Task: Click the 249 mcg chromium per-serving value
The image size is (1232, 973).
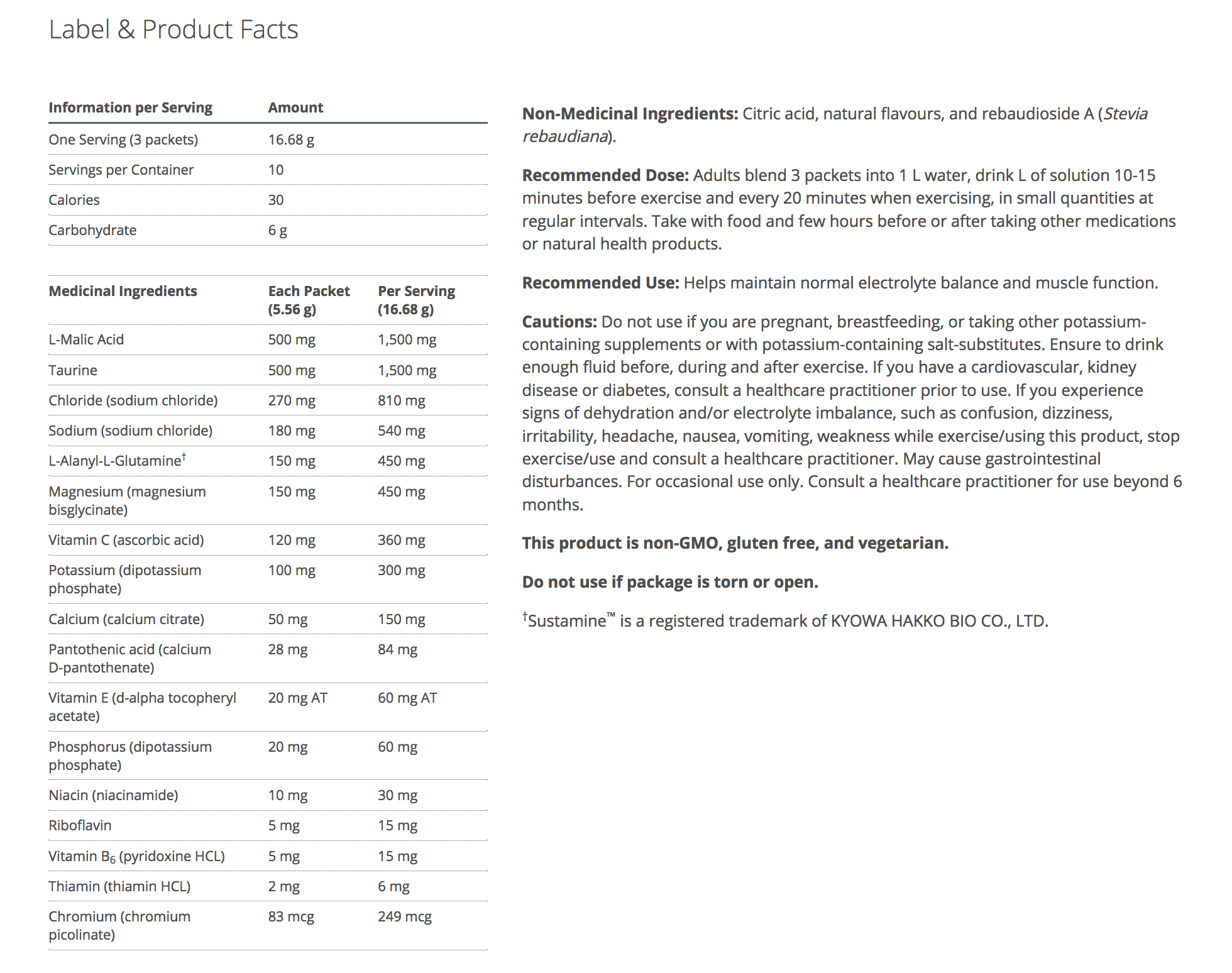Action: 405,916
